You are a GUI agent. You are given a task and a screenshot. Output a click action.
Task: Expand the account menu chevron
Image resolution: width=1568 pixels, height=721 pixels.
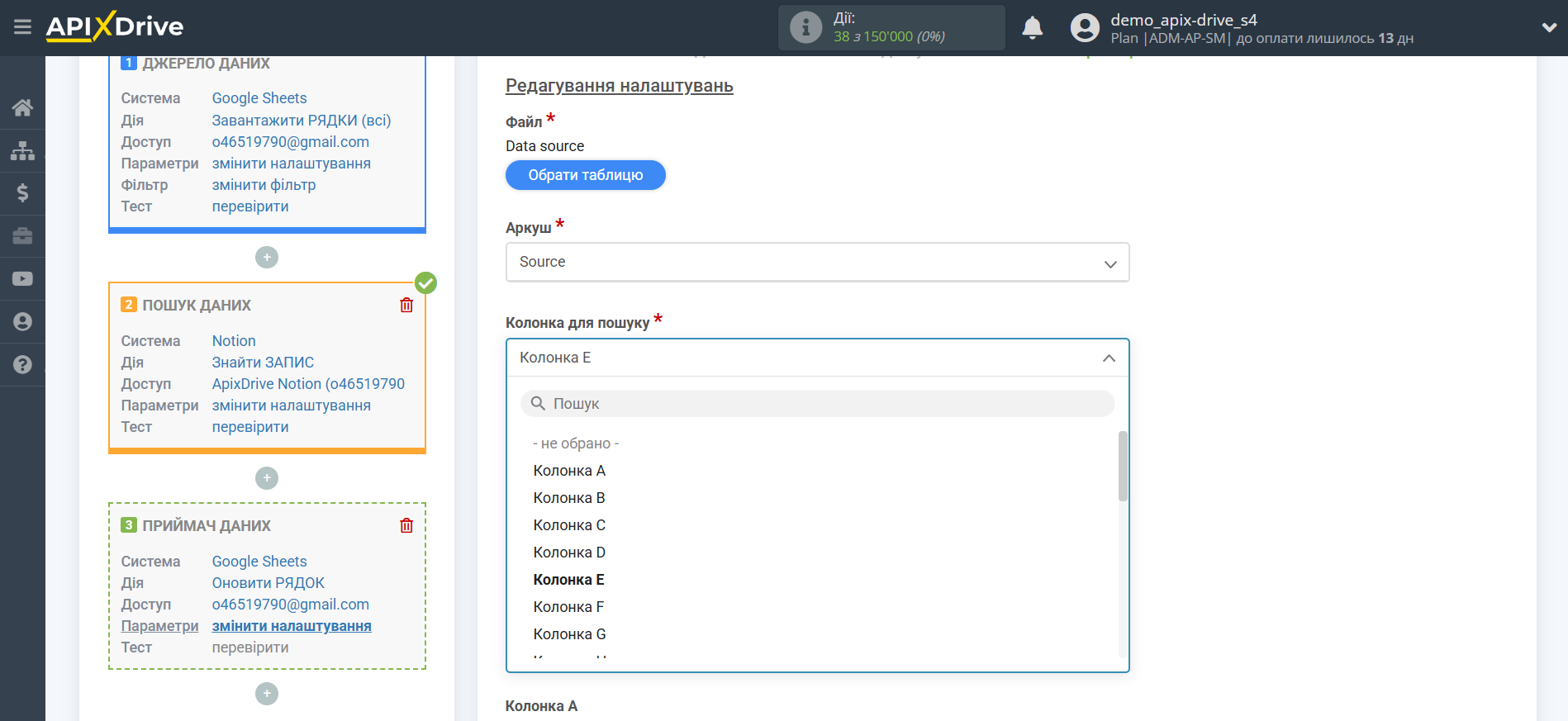[x=1549, y=27]
